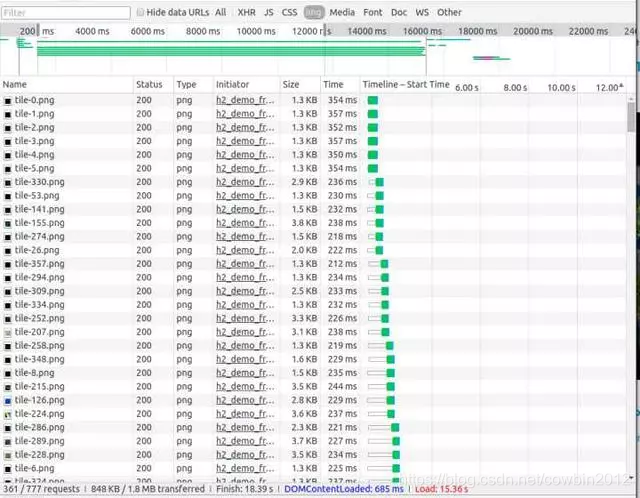Click the Load: 15.36 s status text
The height and width of the screenshot is (498, 640).
441,489
